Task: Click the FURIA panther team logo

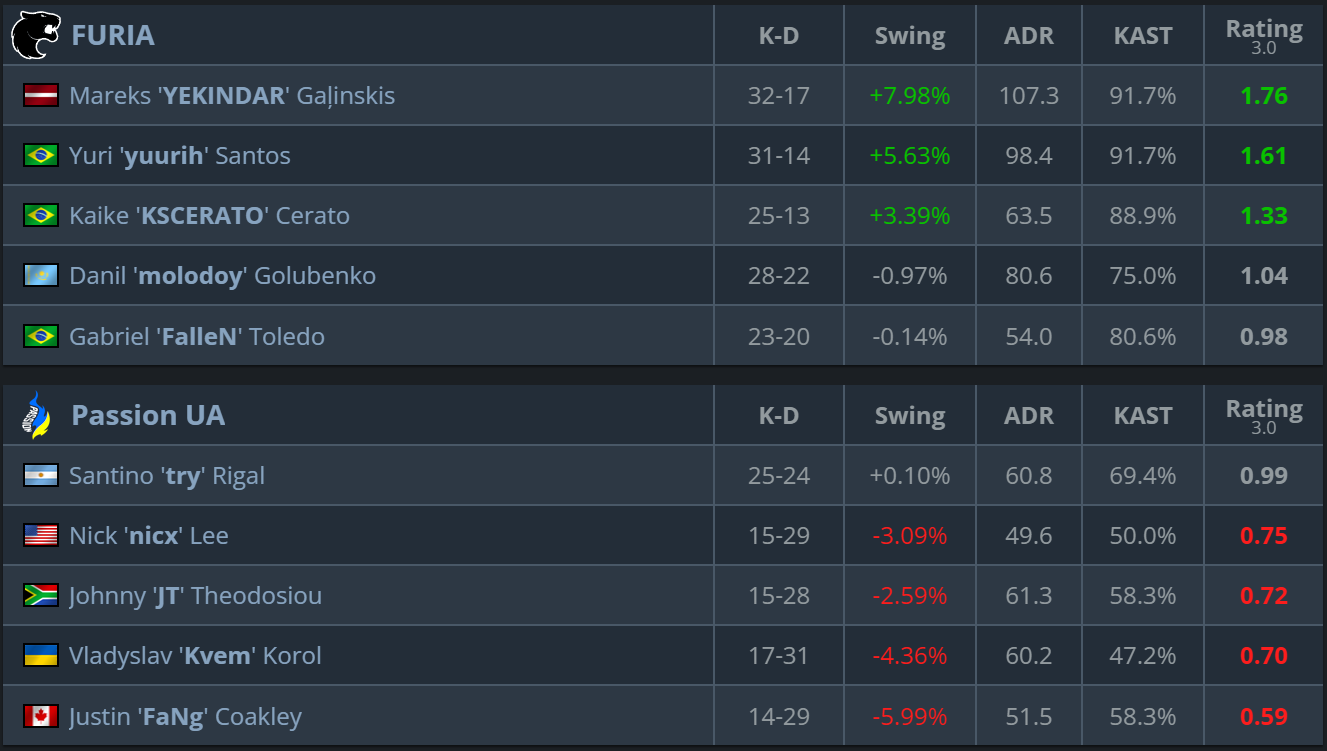Action: point(36,35)
